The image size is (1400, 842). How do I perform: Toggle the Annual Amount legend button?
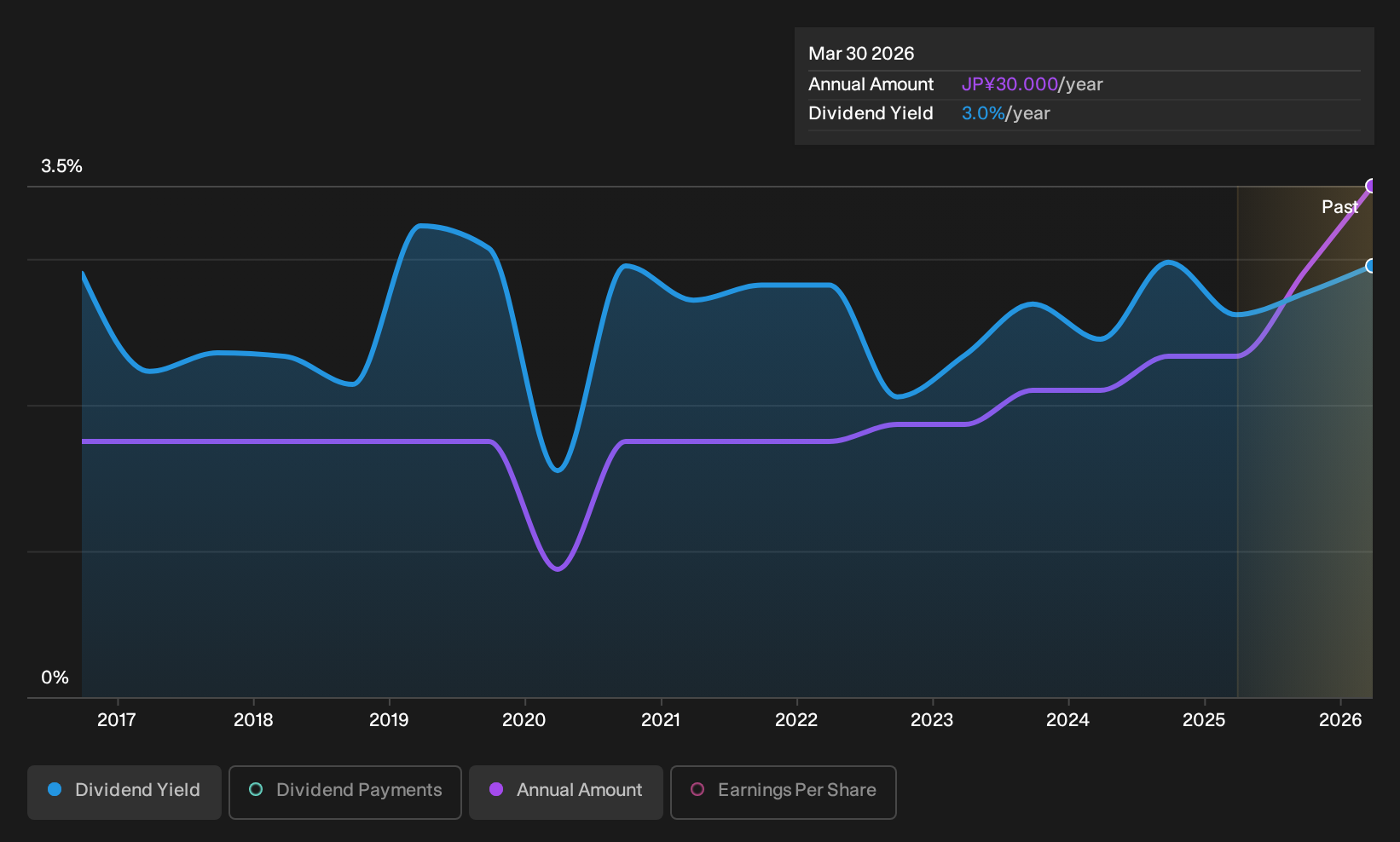coord(566,792)
